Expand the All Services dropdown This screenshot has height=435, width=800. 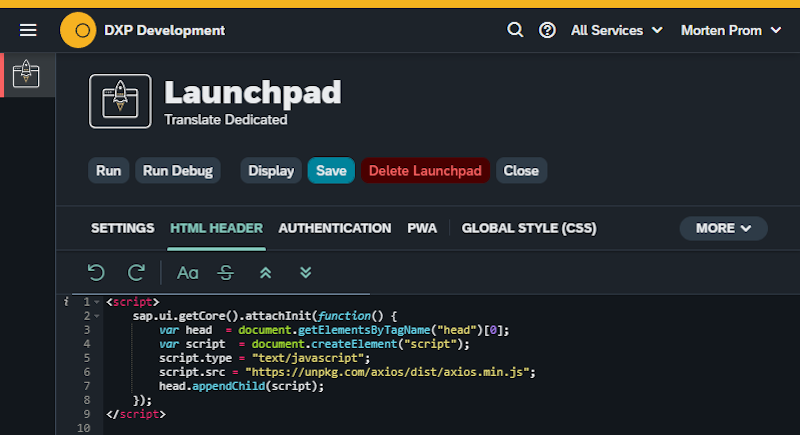pos(616,30)
